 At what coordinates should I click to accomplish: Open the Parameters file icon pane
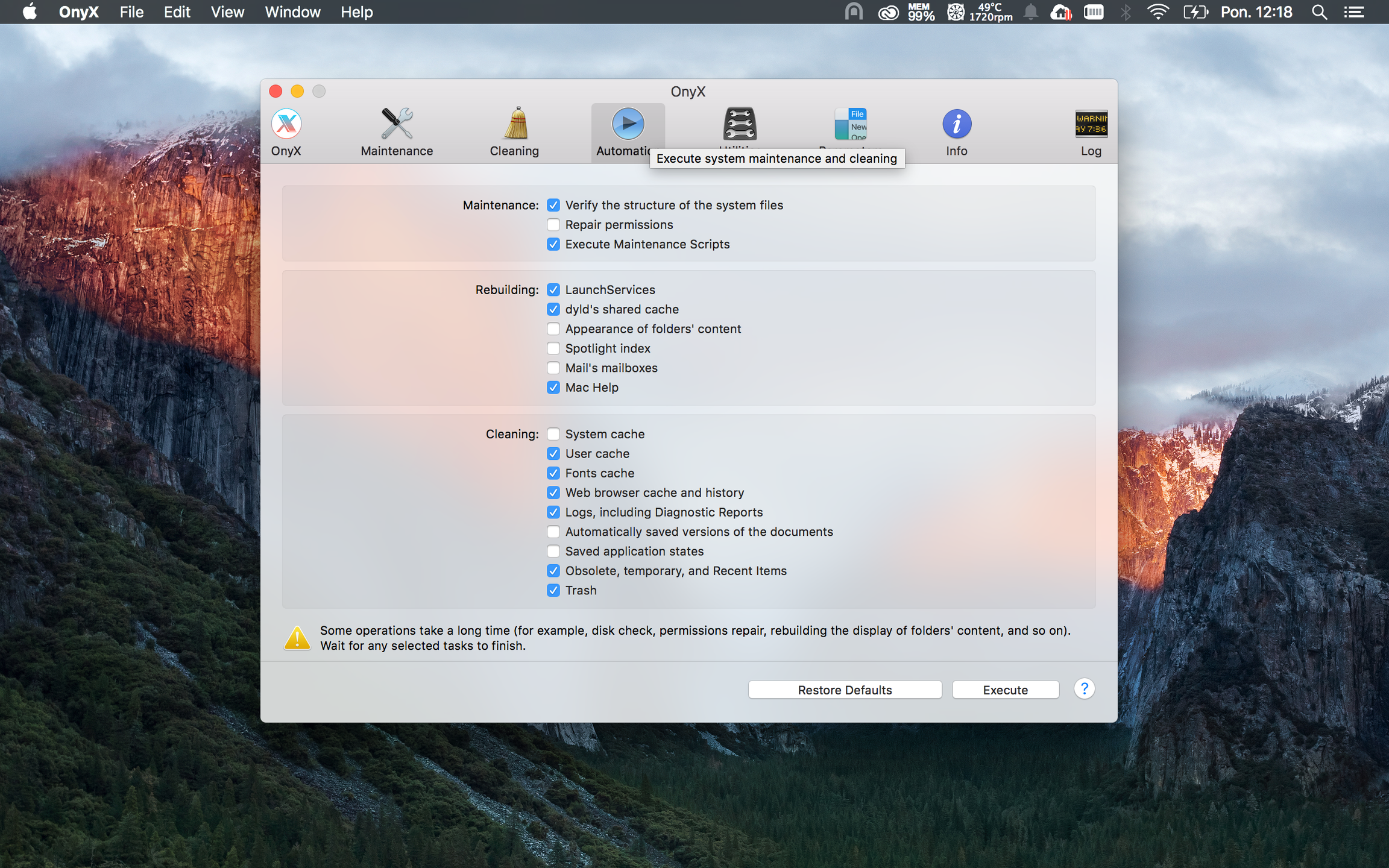pyautogui.click(x=850, y=125)
